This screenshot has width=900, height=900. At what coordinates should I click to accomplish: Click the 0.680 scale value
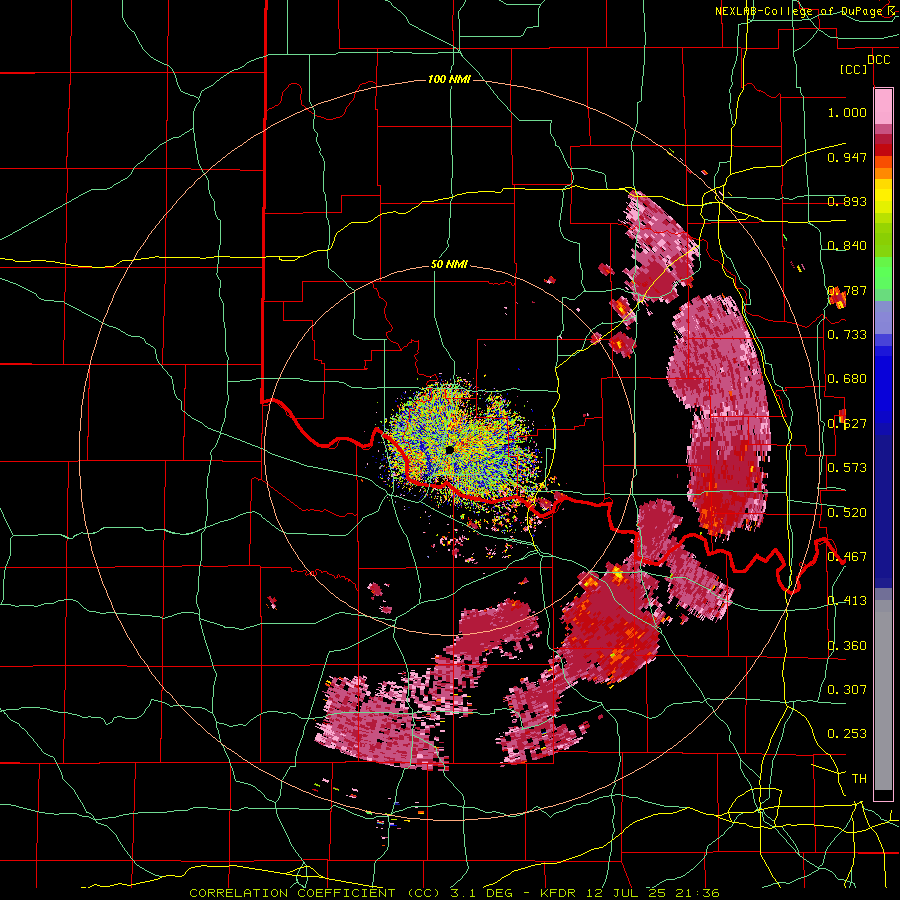[847, 378]
